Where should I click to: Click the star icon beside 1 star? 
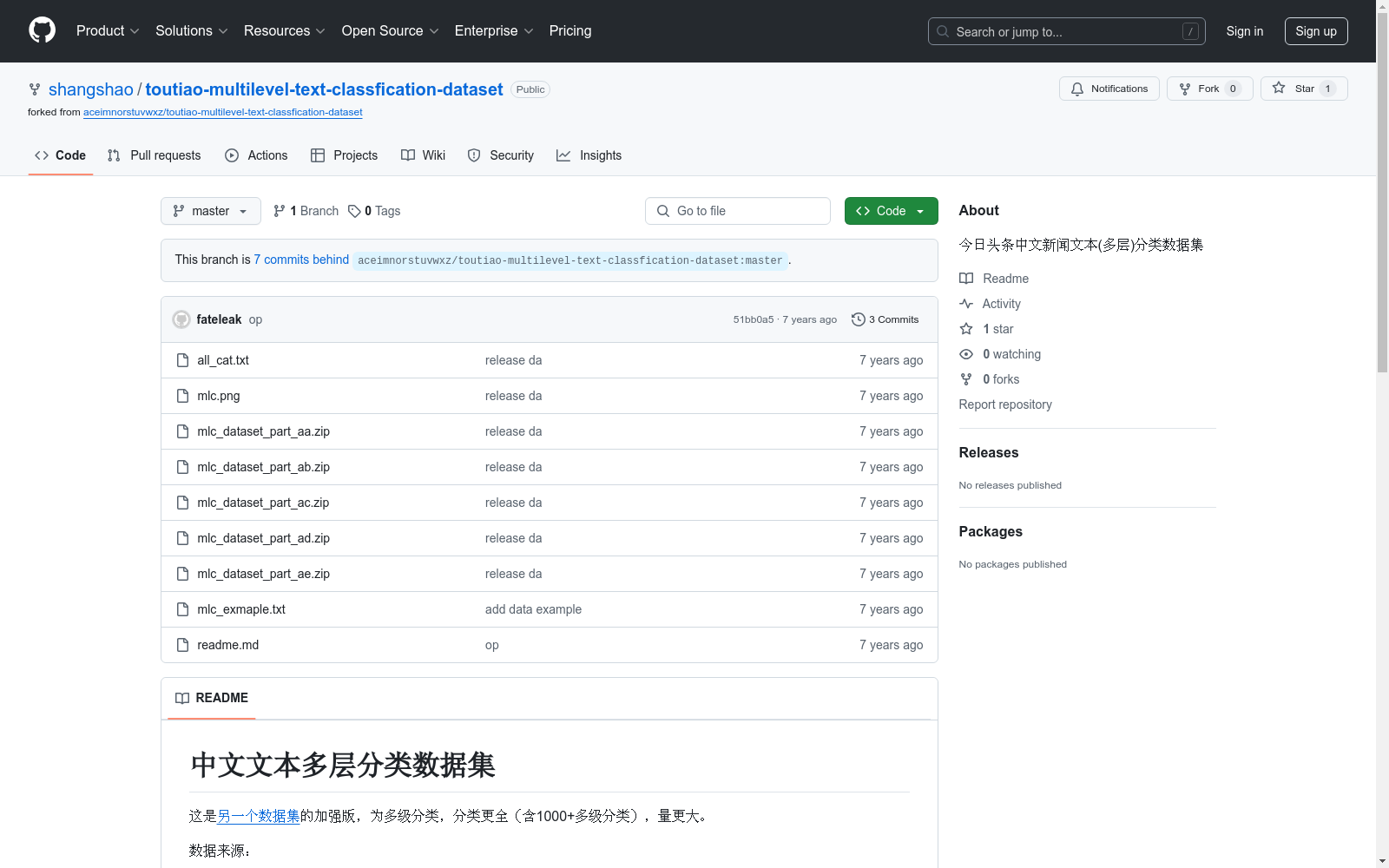point(966,329)
